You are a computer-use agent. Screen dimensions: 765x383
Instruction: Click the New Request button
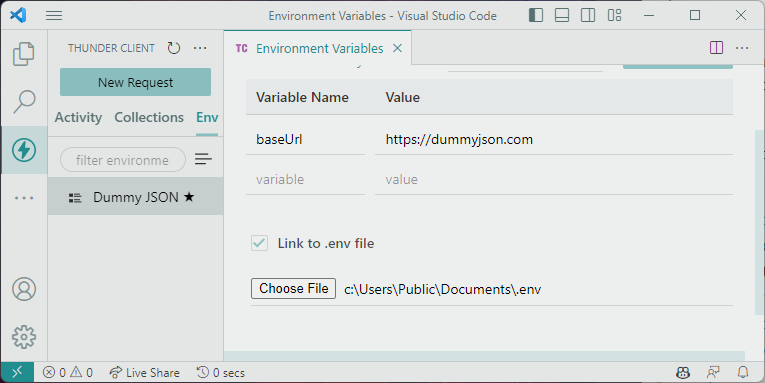[x=136, y=82]
